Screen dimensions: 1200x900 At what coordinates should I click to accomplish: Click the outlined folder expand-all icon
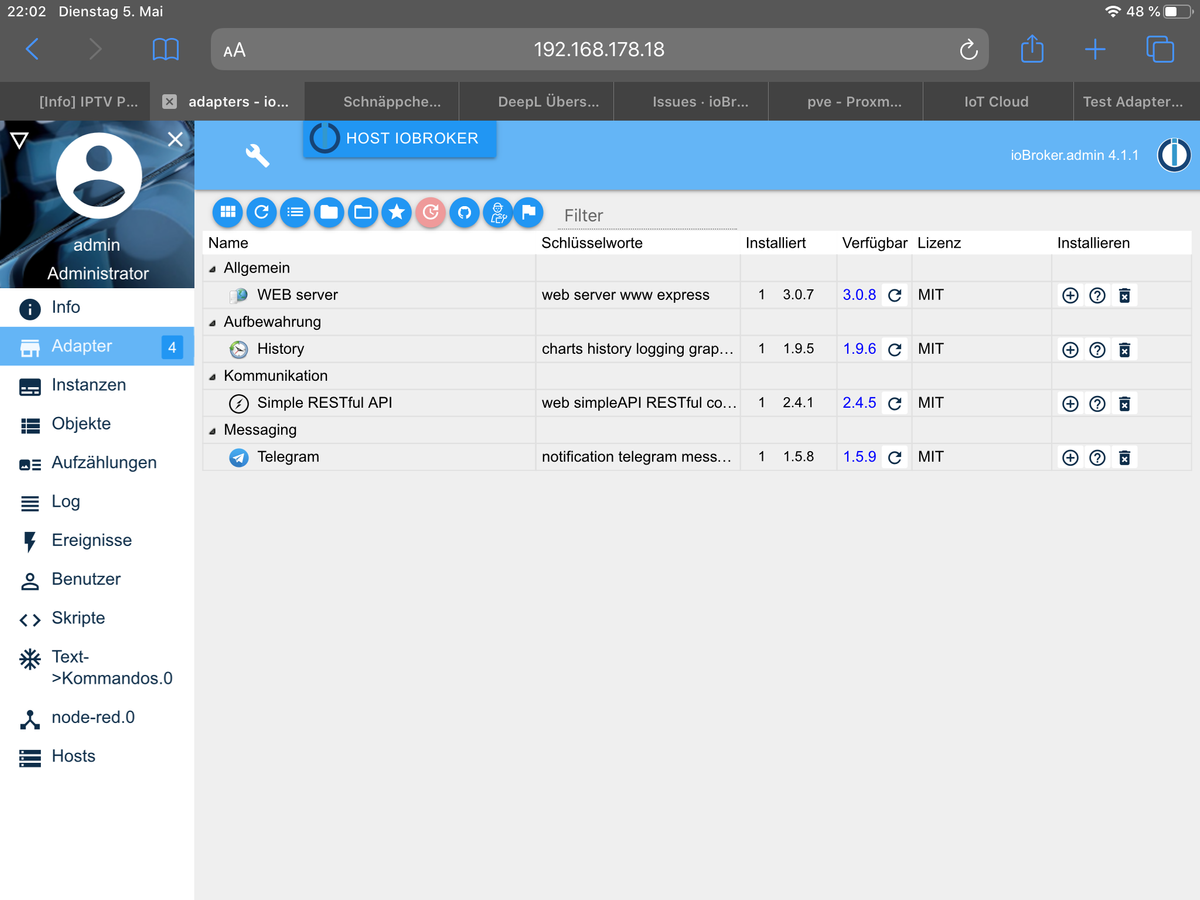[x=363, y=212]
